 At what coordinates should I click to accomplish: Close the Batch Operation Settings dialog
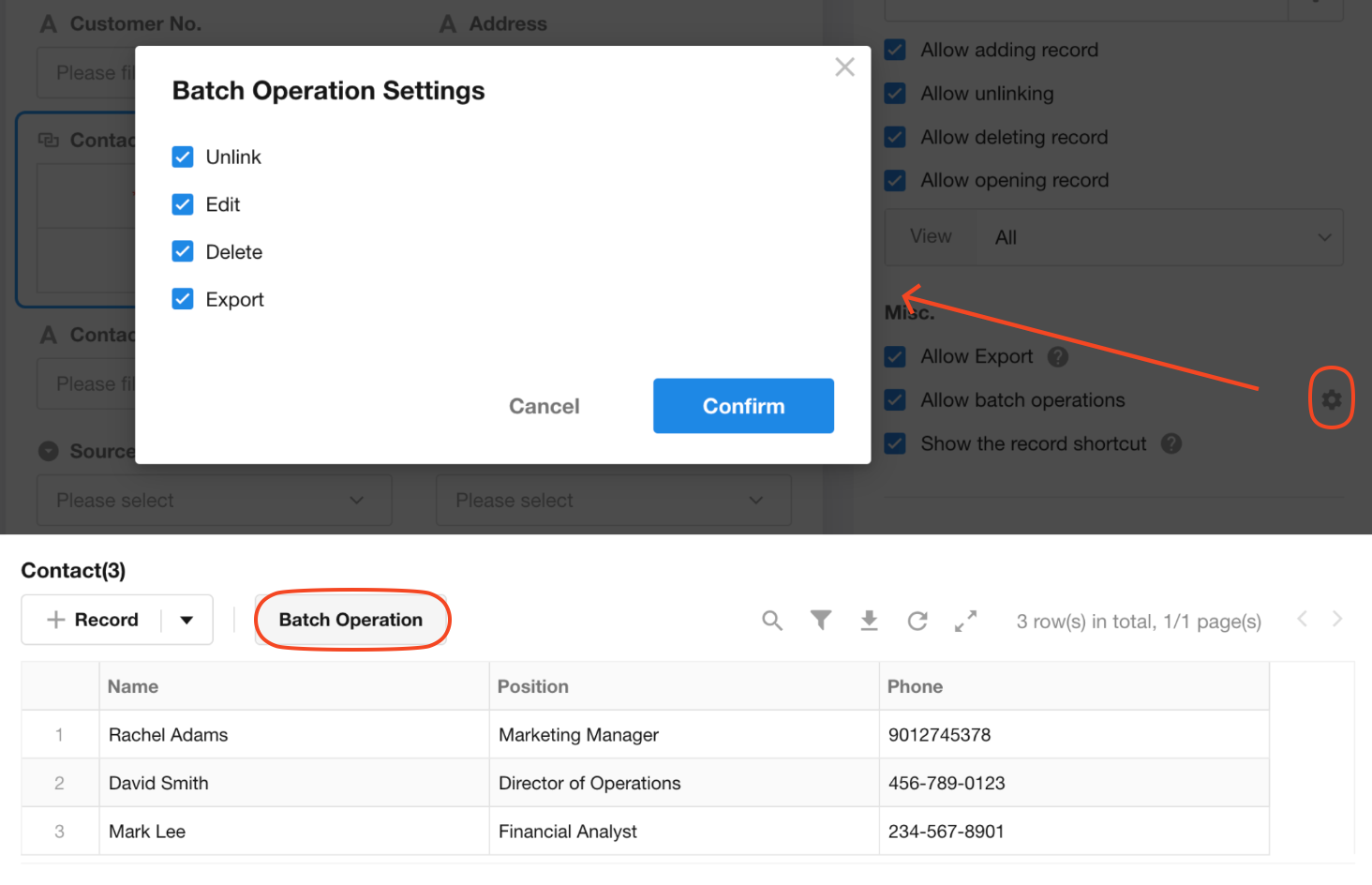coord(844,67)
